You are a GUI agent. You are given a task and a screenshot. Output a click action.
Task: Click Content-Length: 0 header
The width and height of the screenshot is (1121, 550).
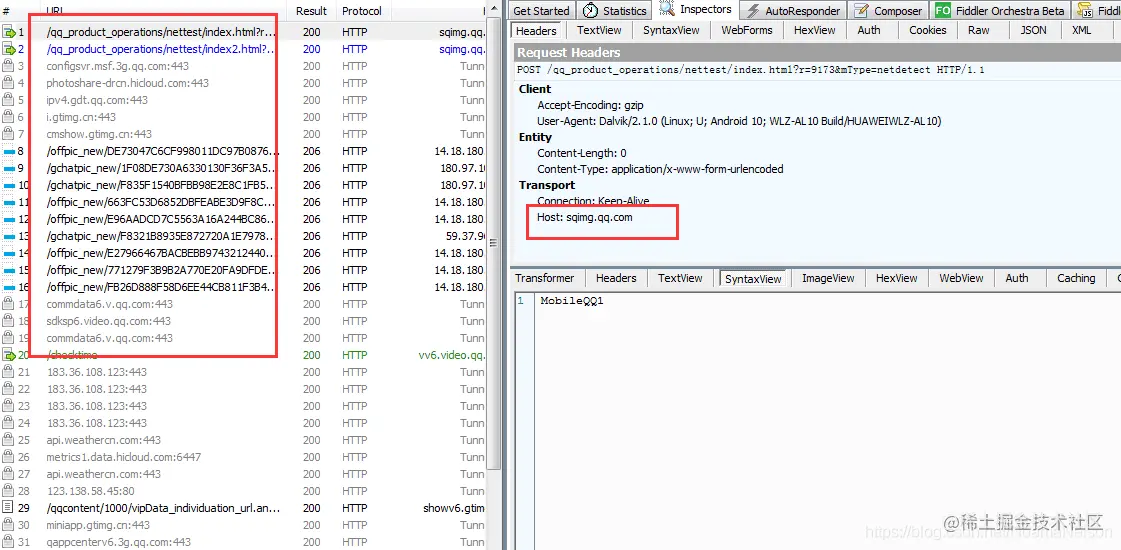point(582,153)
